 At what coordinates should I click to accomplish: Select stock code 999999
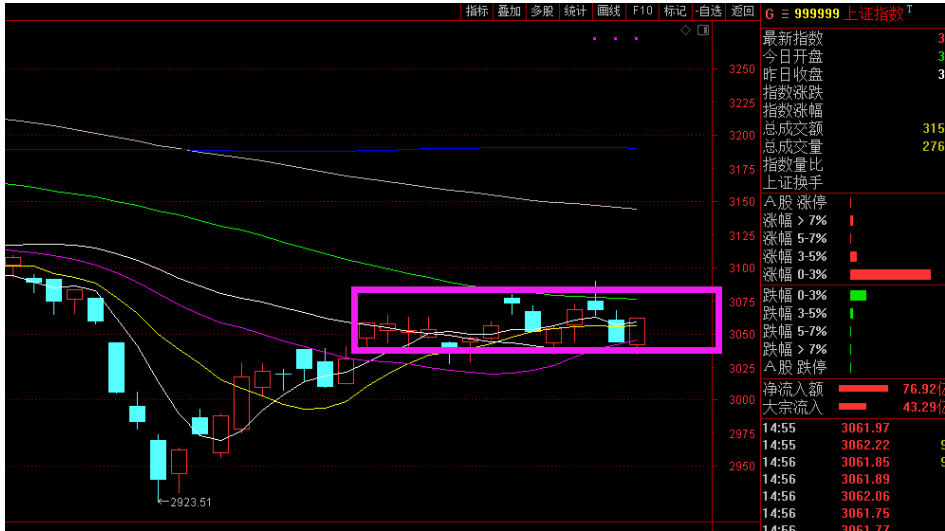click(x=817, y=14)
